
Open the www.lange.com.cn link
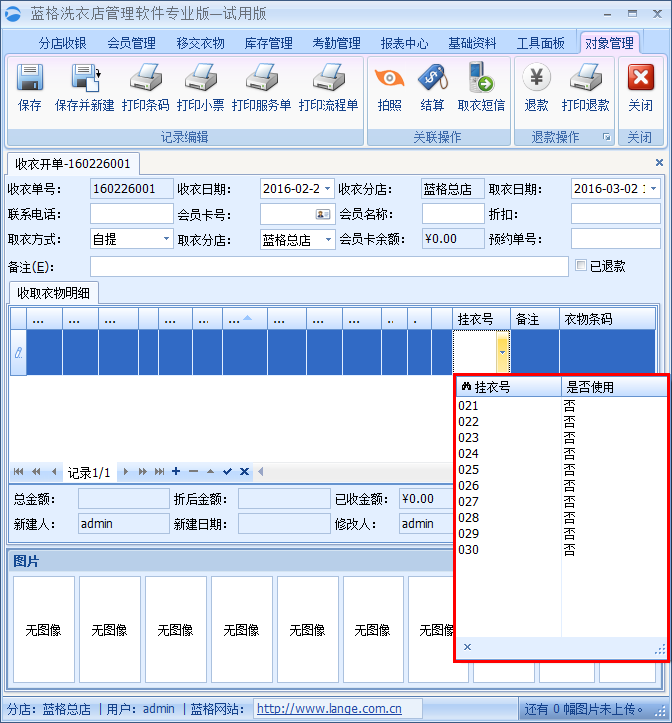pos(329,709)
